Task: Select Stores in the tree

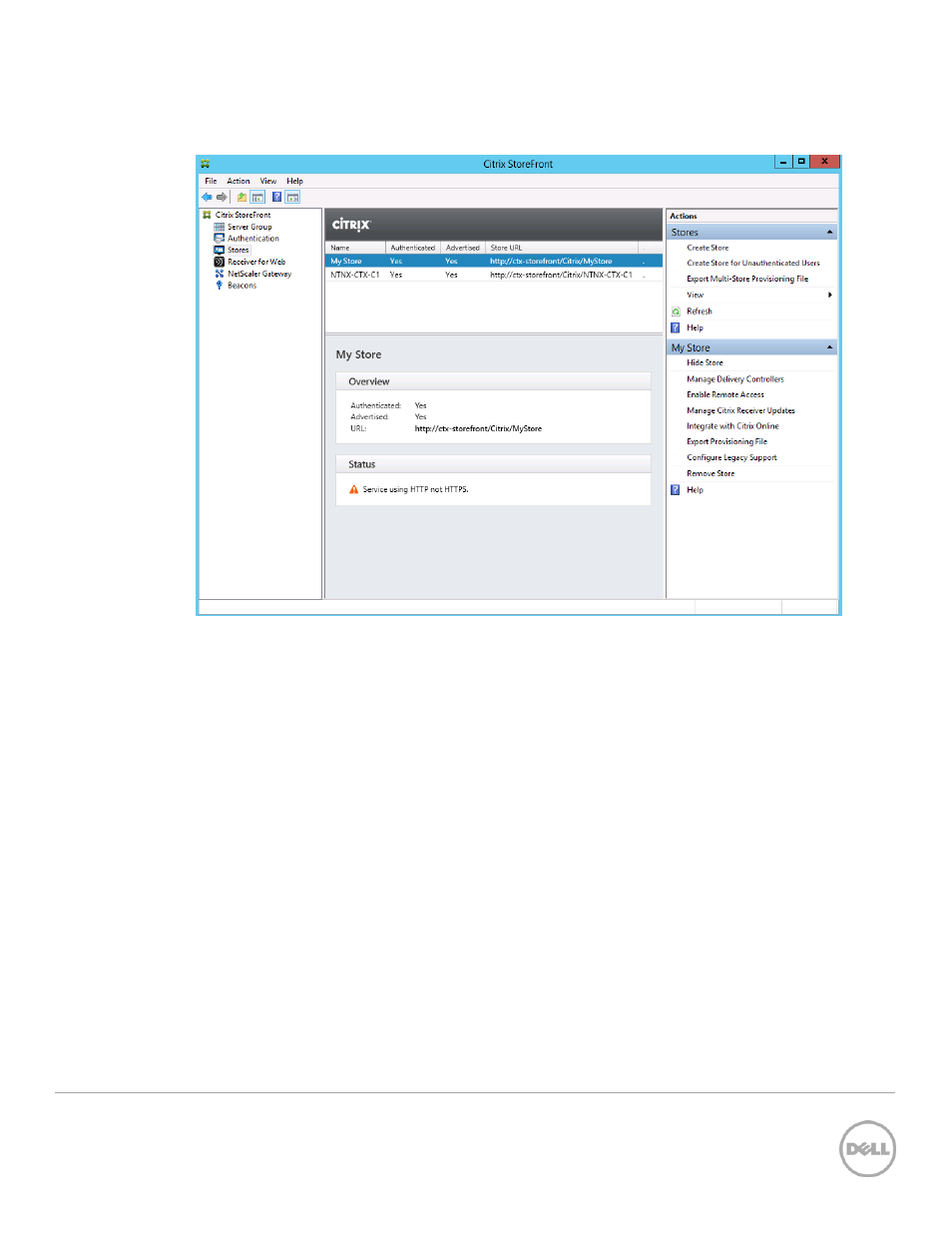Action: point(238,250)
